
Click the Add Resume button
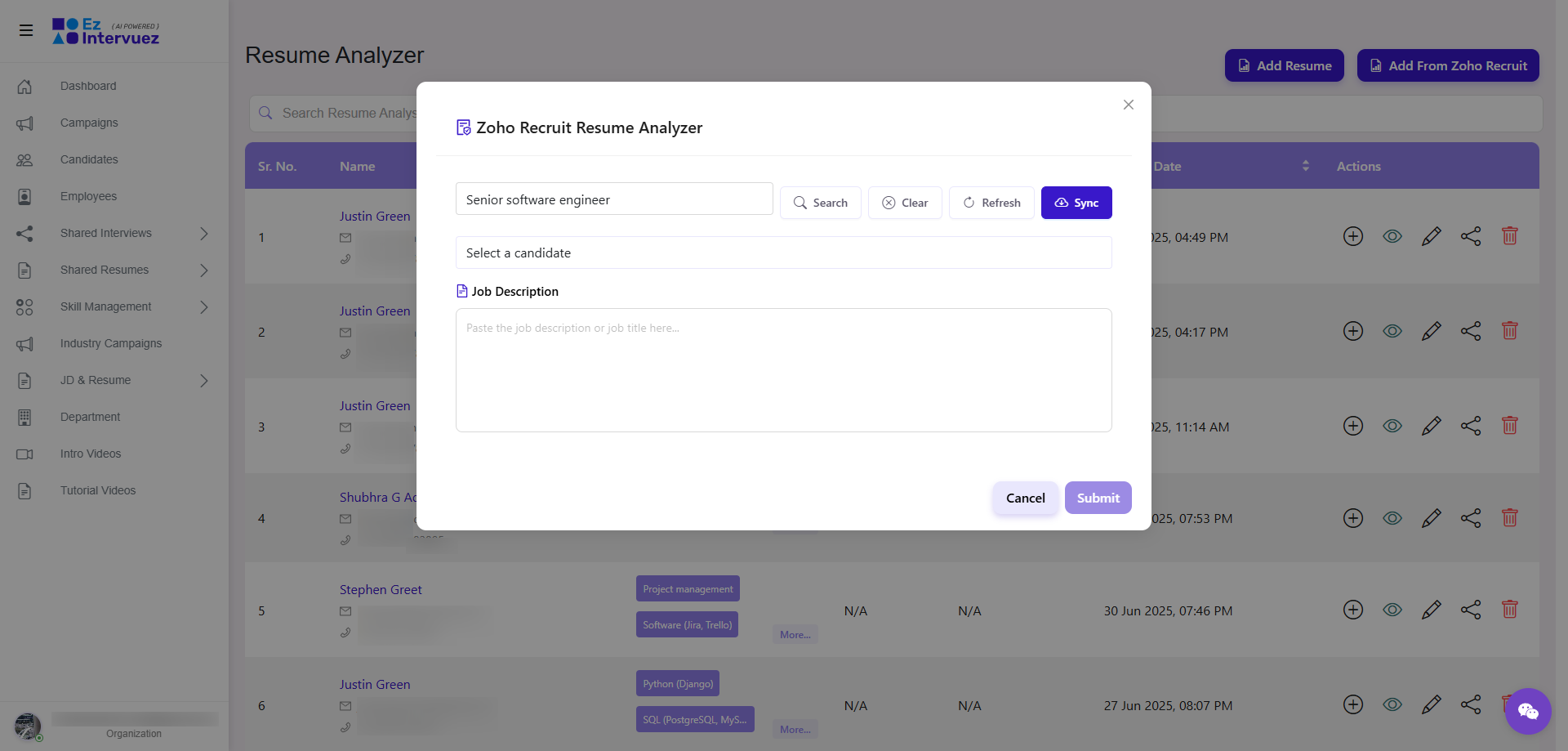[1285, 65]
